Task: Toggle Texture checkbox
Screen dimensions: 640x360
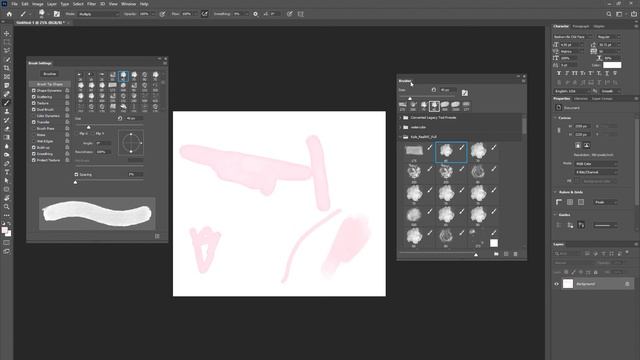Action: 34,103
